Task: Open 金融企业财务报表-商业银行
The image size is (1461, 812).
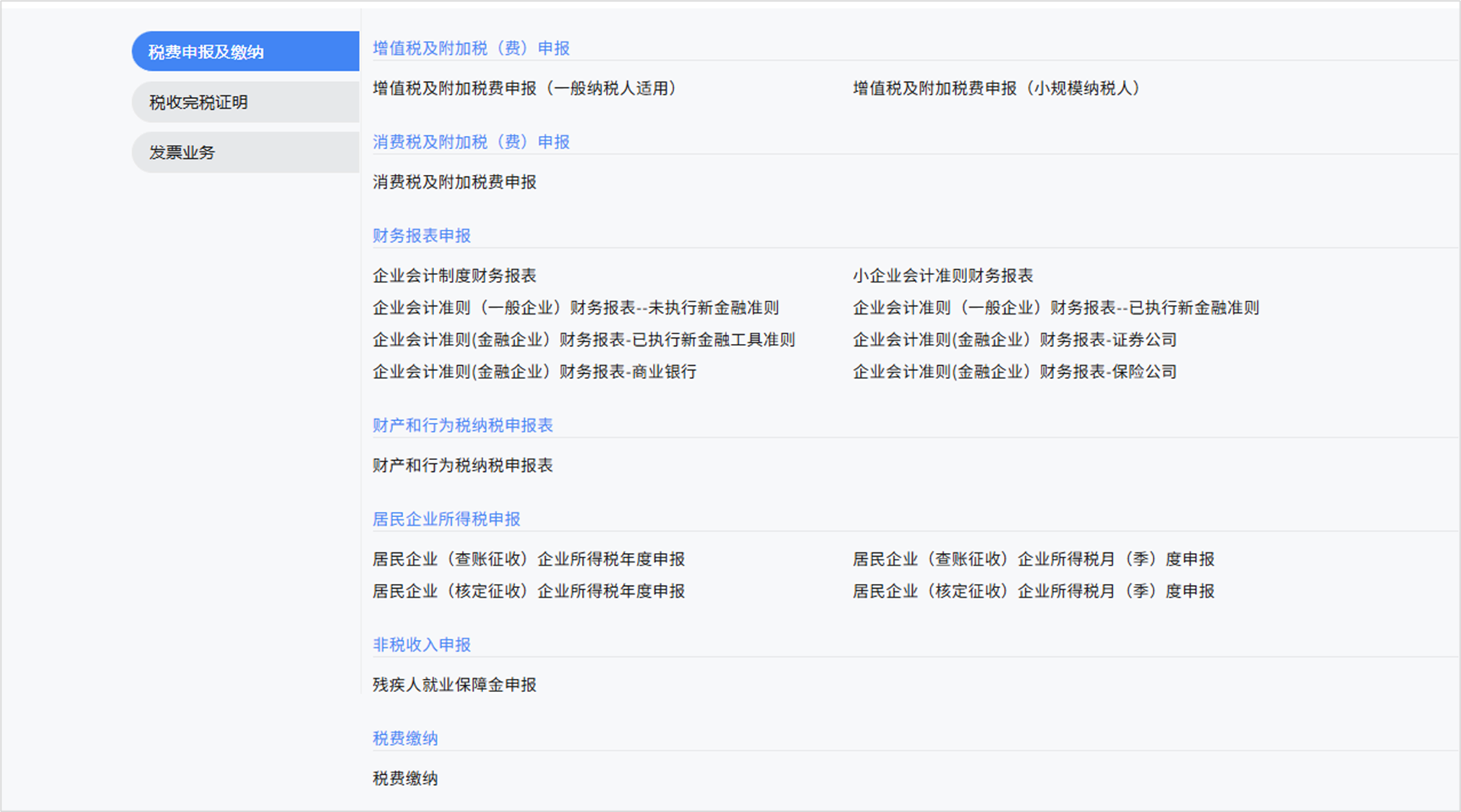Action: tap(534, 372)
